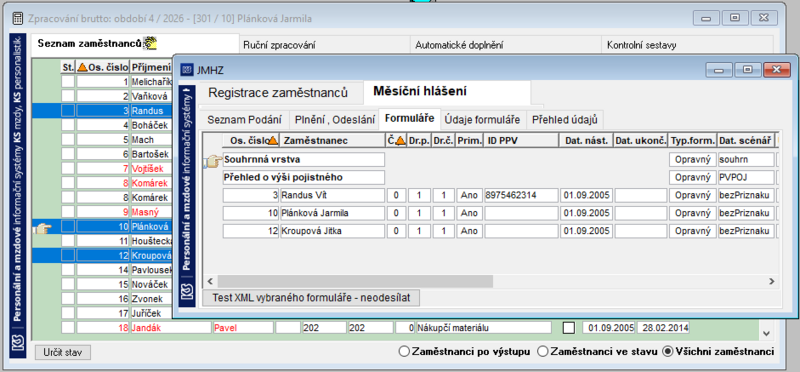The image size is (800, 372).
Task: Click empty ID PPV field for Plánková Jarmila
Action: pos(521,213)
